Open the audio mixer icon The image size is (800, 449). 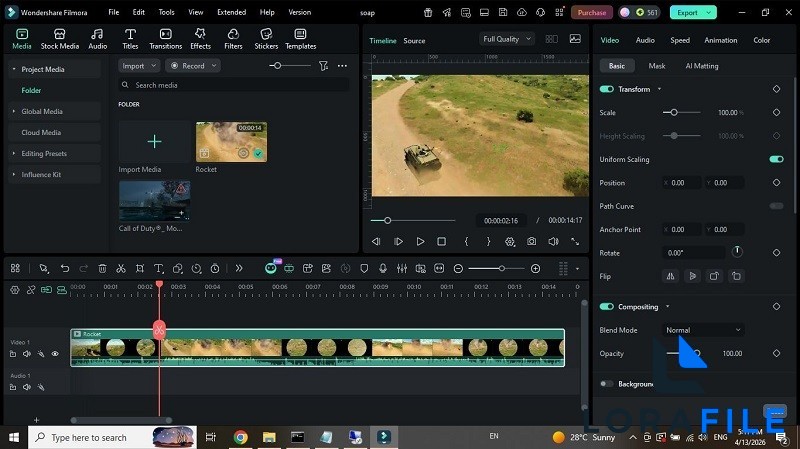[x=402, y=268]
